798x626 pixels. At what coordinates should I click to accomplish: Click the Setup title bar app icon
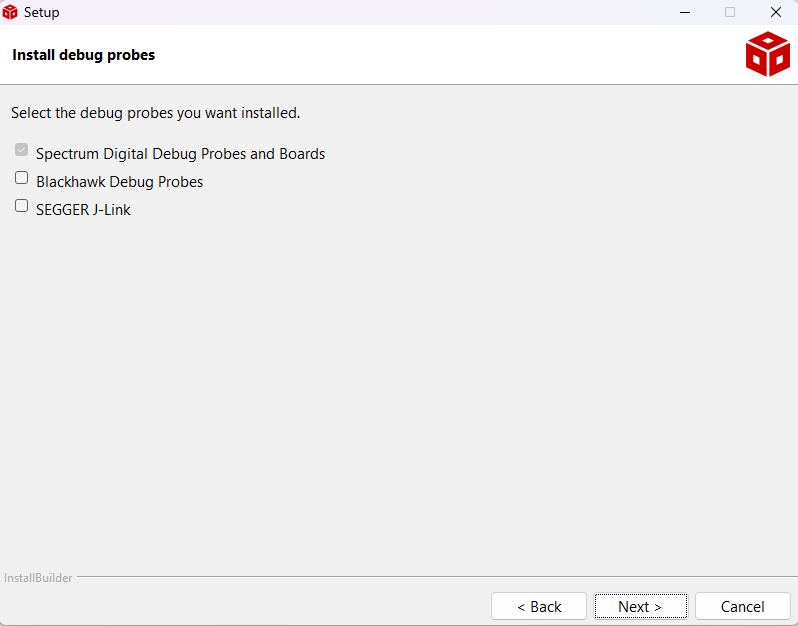(10, 12)
